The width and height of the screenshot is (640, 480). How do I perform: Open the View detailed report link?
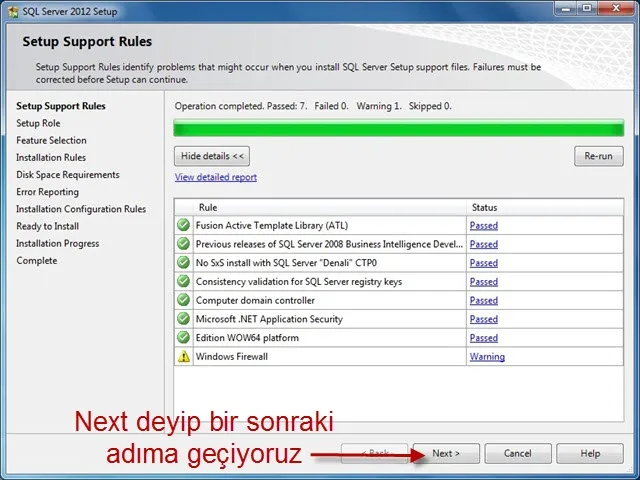click(x=216, y=177)
